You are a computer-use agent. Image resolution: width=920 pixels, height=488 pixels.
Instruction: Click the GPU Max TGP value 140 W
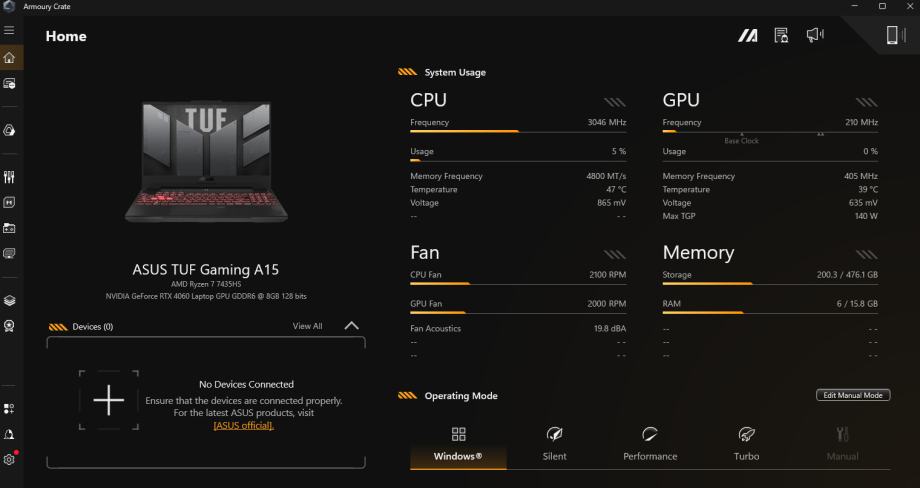pos(866,216)
